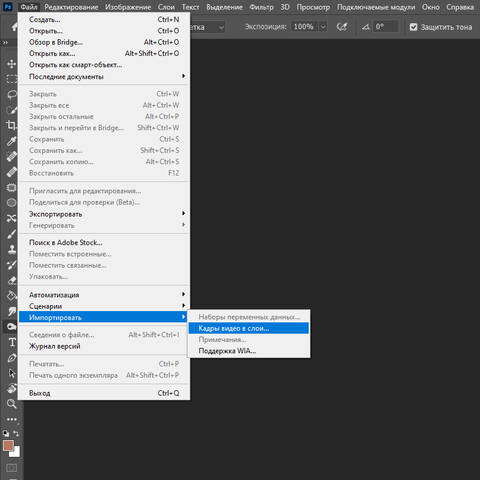Select the Clone Stamp tool

pos(12,249)
